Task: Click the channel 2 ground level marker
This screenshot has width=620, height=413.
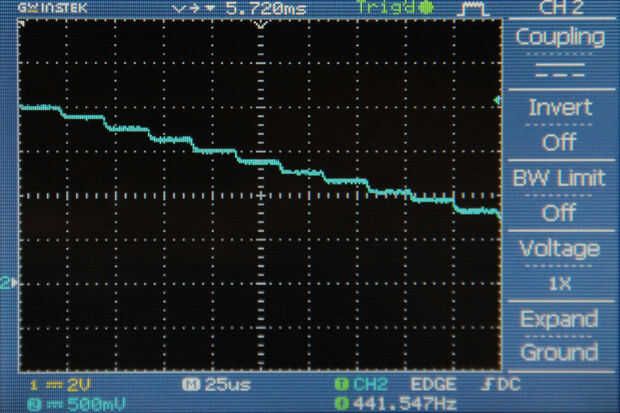Action: [9, 283]
